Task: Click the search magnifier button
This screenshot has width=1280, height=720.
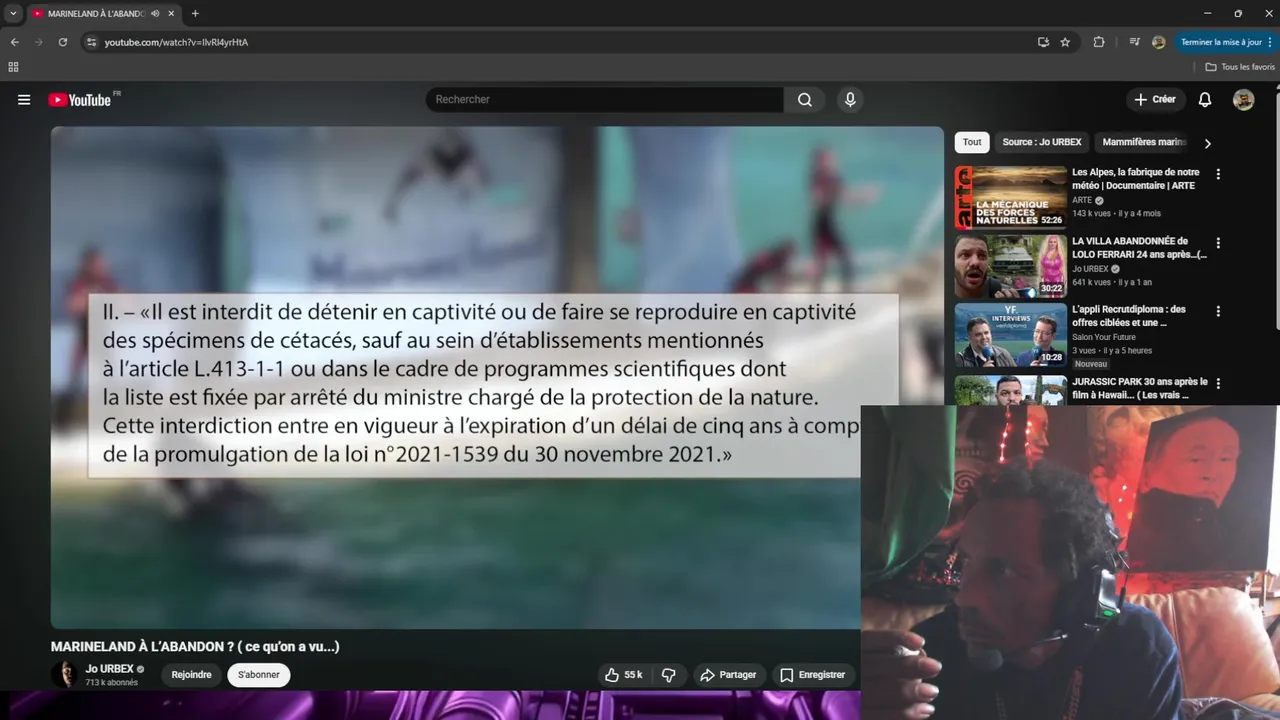Action: 805,100
